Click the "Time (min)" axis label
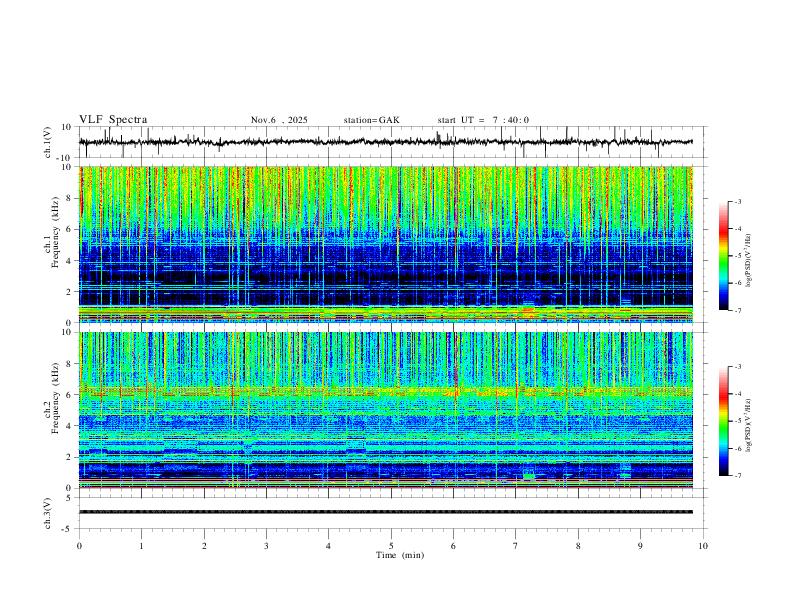Viewport: 792px width, 612px height. click(400, 555)
